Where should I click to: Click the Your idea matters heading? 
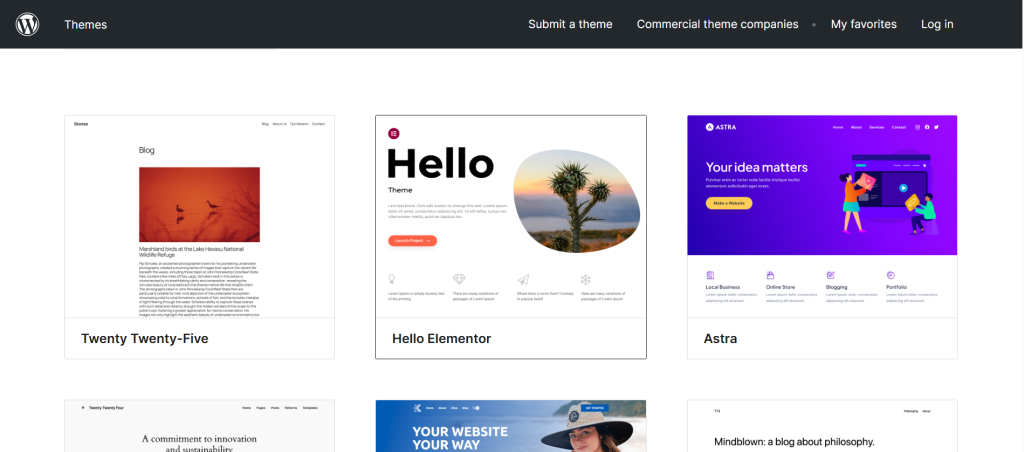[756, 167]
